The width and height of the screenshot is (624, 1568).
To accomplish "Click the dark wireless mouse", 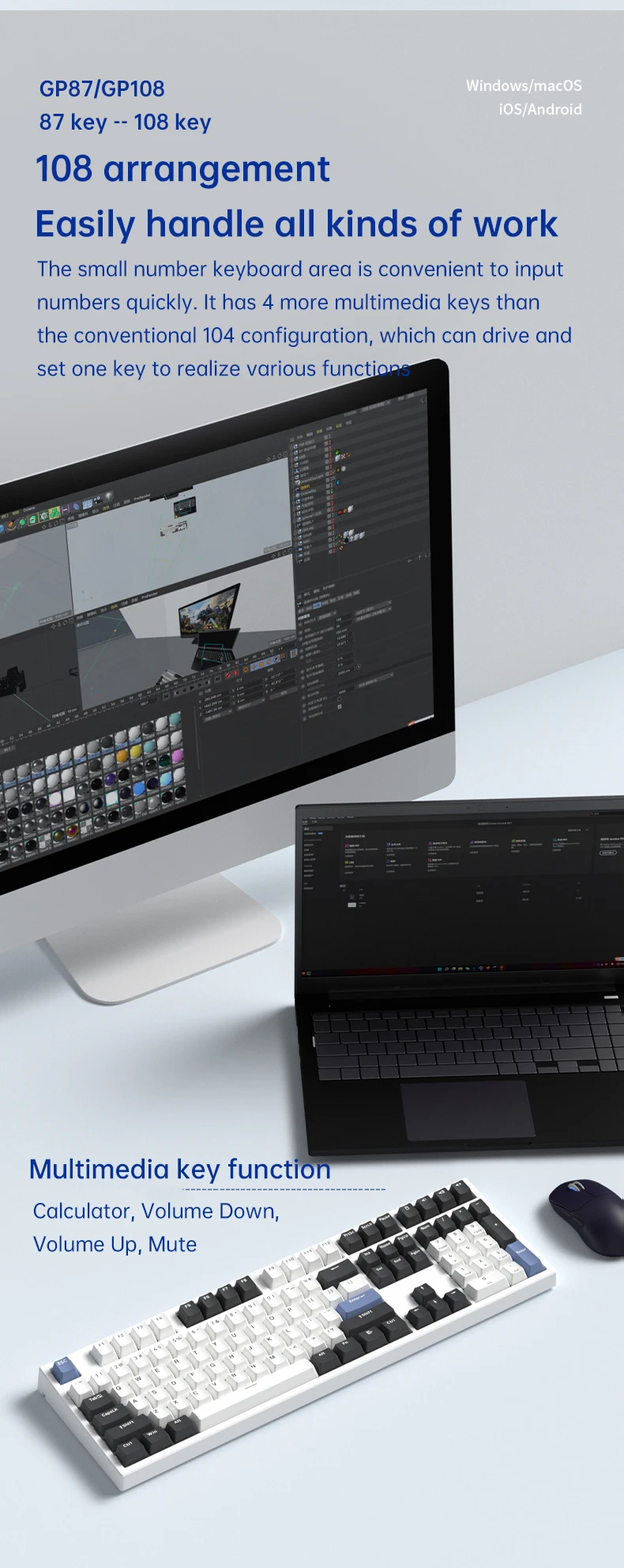I will click(x=586, y=1217).
